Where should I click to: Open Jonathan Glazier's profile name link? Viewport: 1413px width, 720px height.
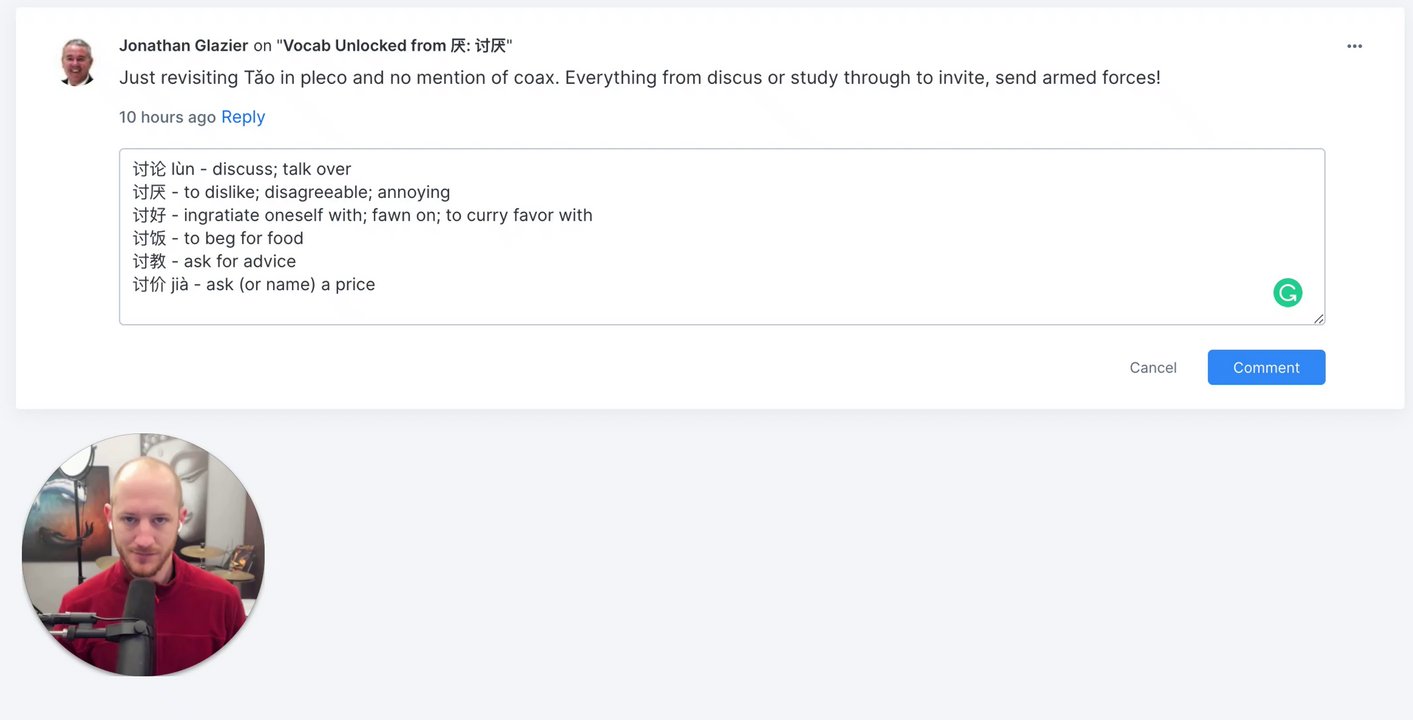183,46
